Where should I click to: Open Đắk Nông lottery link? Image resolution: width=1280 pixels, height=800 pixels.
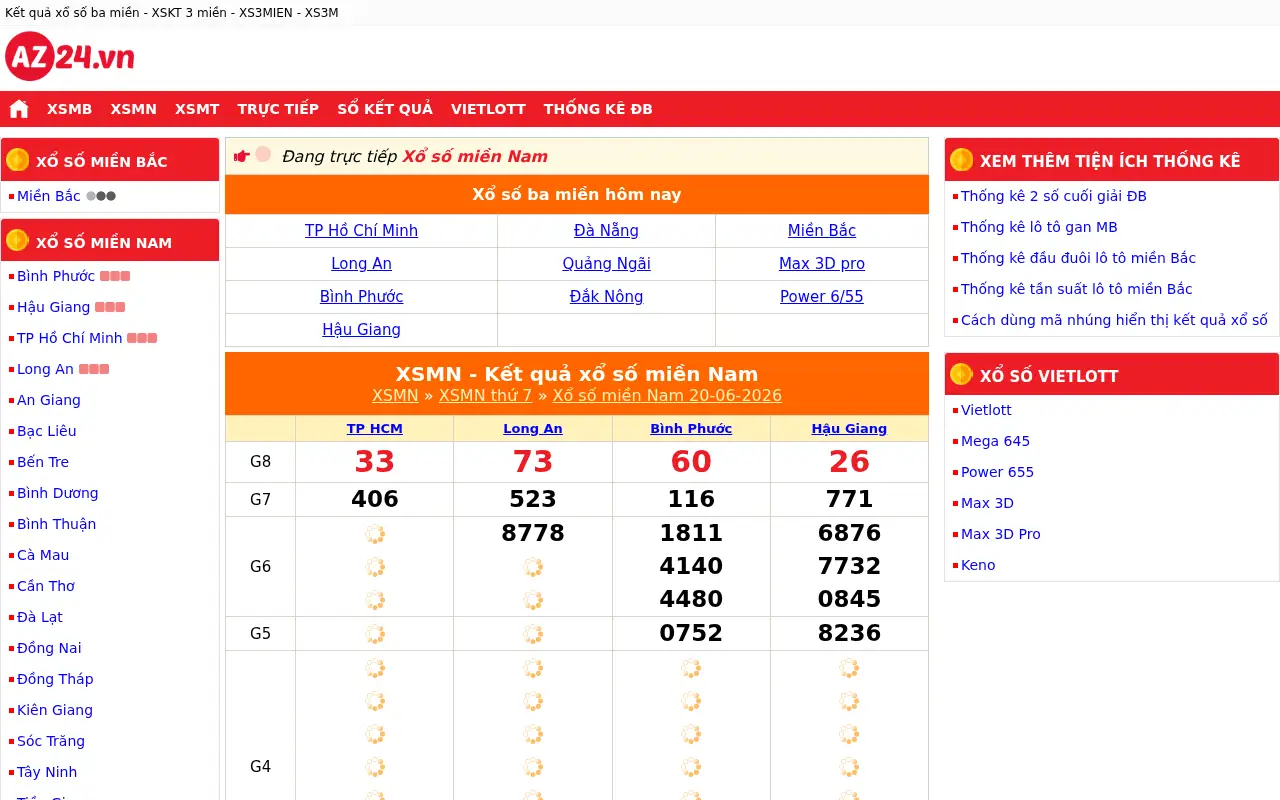606,297
